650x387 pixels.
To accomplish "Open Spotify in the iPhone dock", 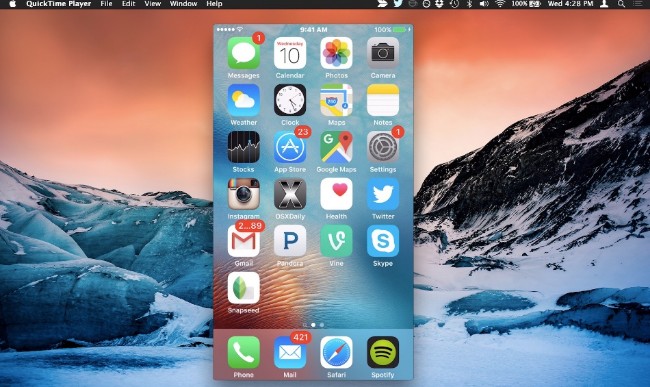I will 383,352.
